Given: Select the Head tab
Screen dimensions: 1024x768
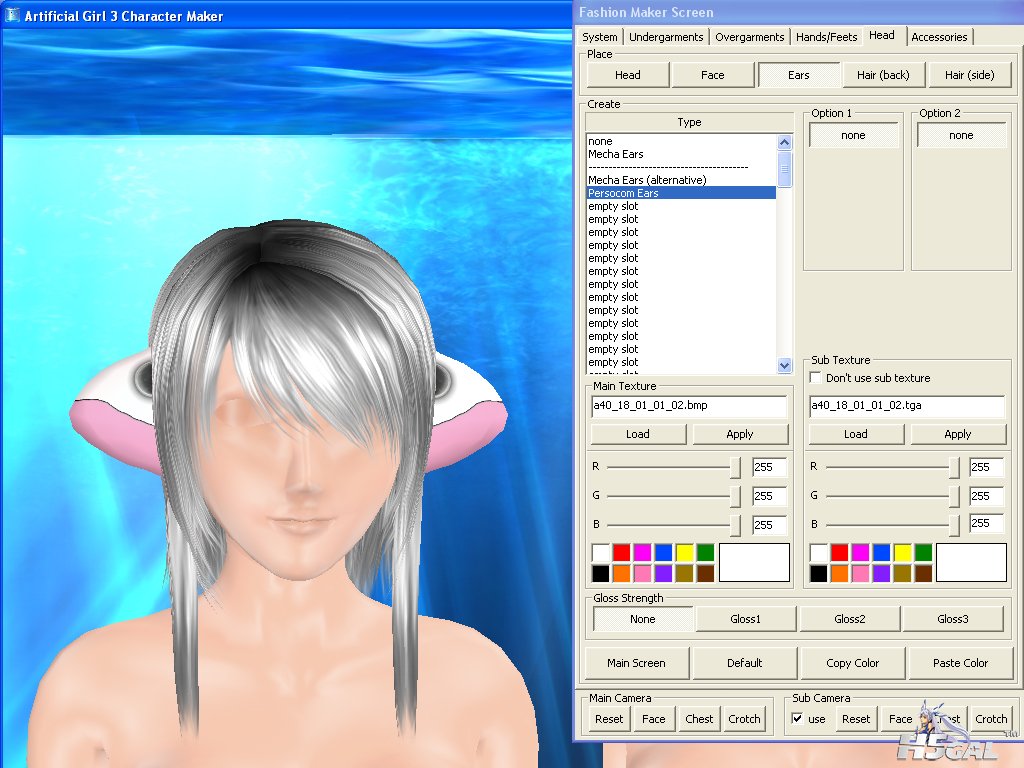Looking at the screenshot, I should pyautogui.click(x=882, y=35).
